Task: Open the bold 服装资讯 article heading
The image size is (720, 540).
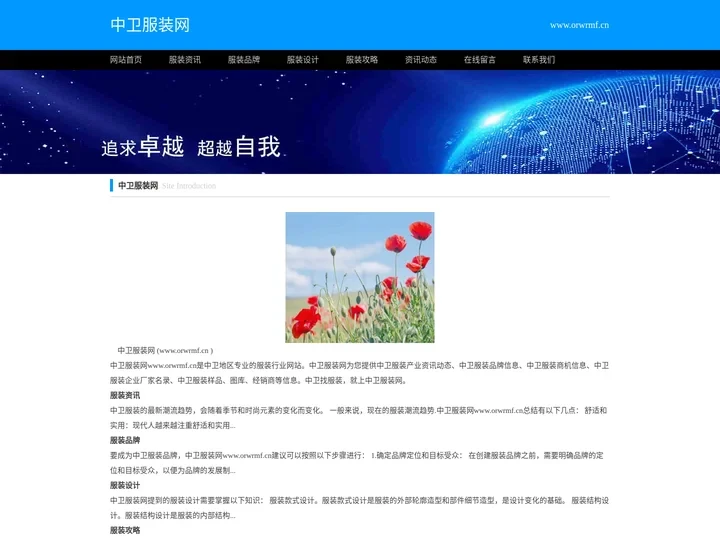Action: 125,395
